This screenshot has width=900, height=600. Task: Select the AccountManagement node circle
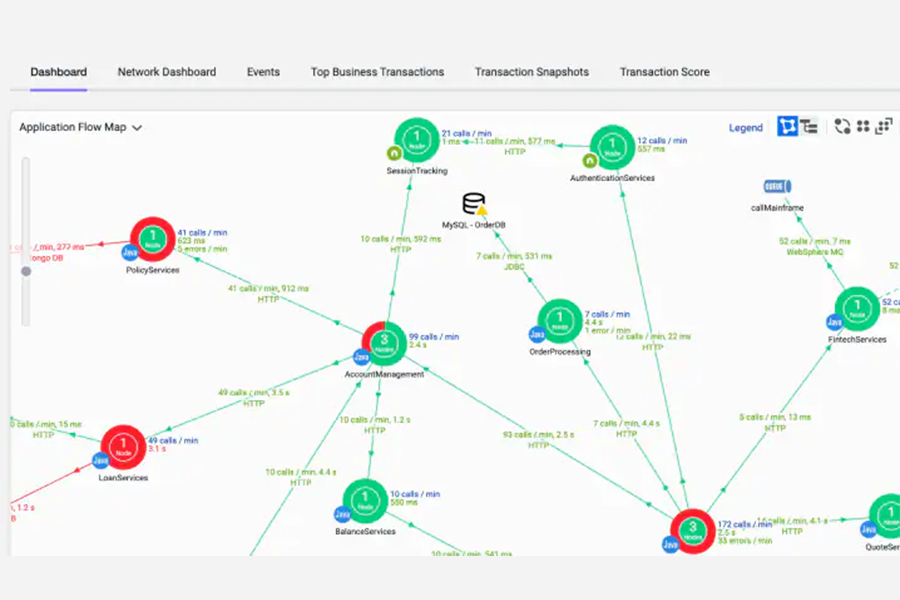[384, 344]
